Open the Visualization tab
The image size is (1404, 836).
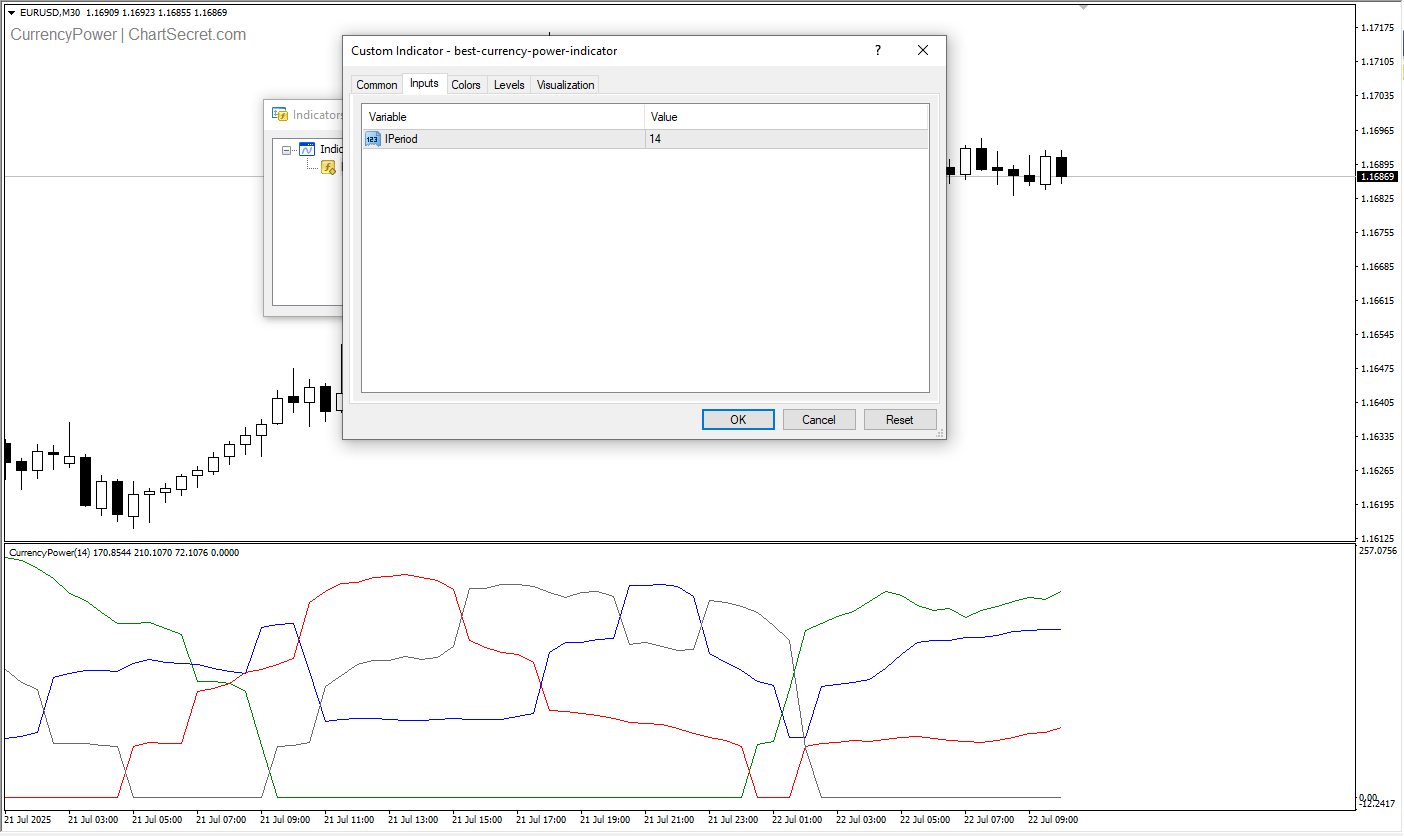pos(565,85)
